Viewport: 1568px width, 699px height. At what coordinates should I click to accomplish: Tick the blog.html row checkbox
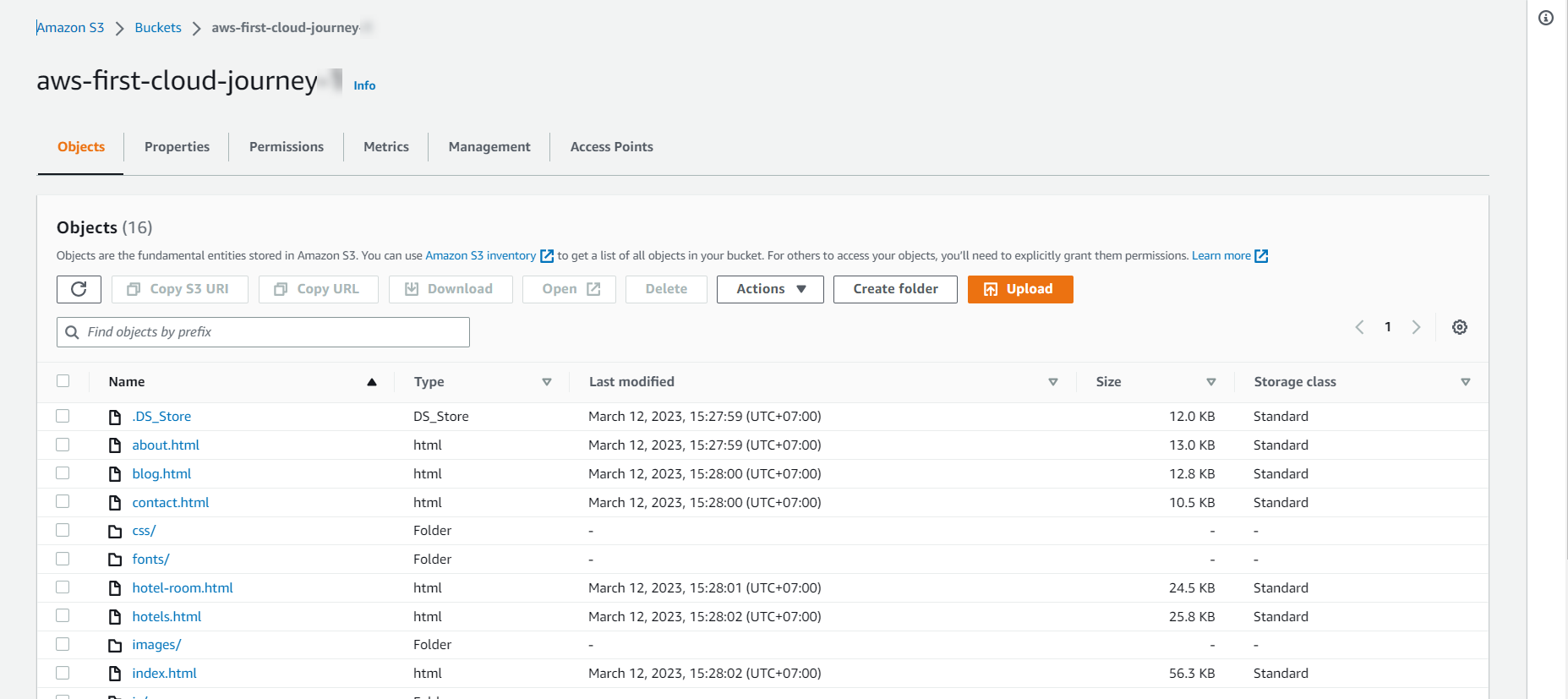(x=63, y=473)
